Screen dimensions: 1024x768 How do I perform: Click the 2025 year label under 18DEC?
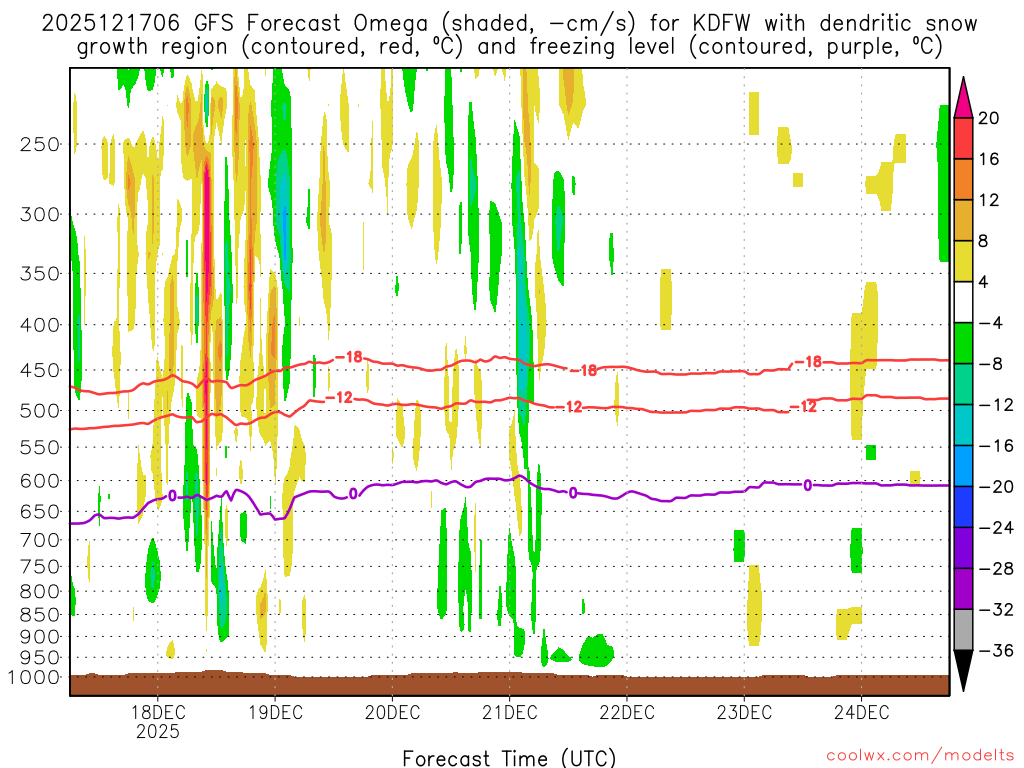[x=157, y=732]
